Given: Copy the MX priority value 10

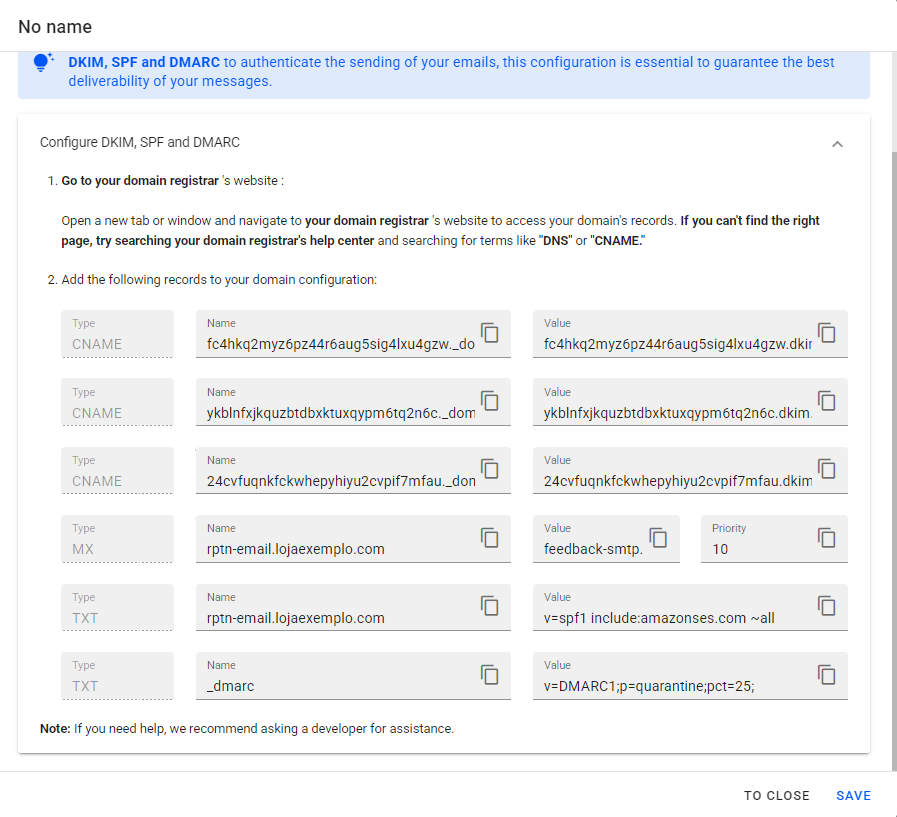Looking at the screenshot, I should pos(827,537).
